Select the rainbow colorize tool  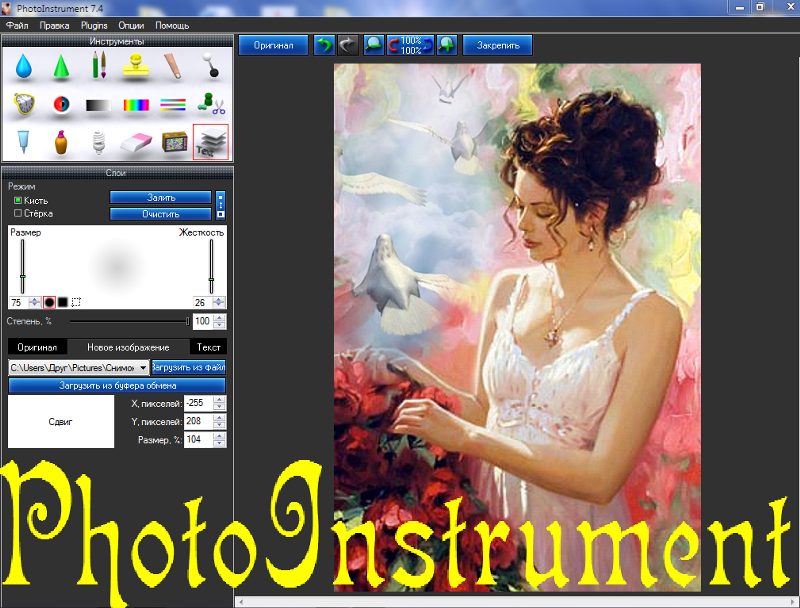click(136, 105)
